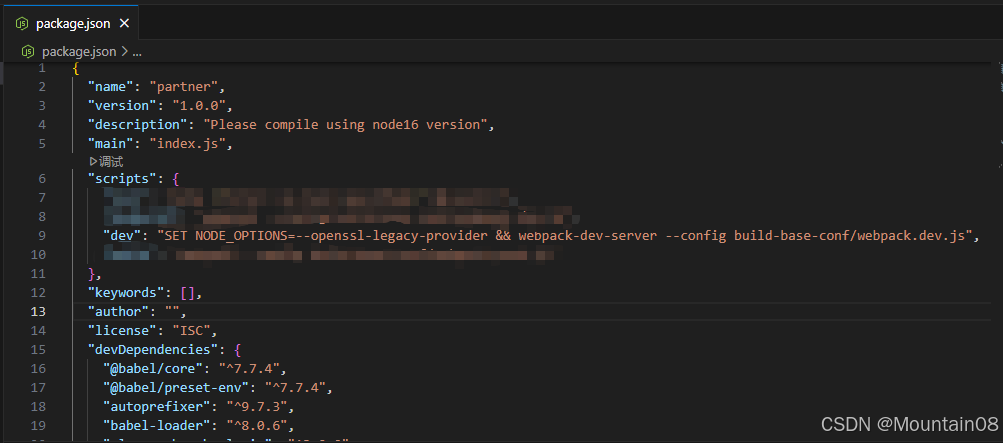Close the package.json tab
This screenshot has width=1003, height=443.
[x=125, y=24]
